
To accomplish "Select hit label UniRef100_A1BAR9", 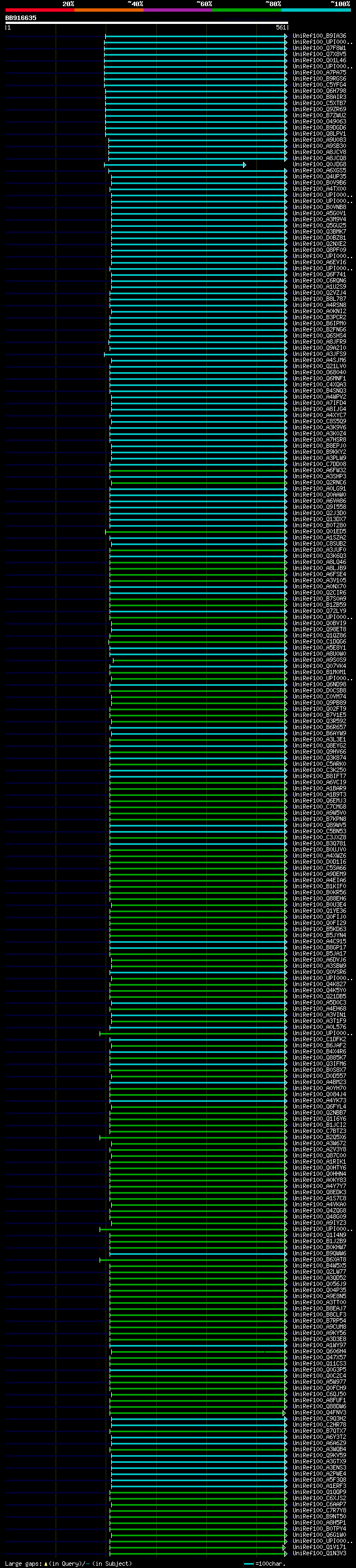I will [x=319, y=788].
